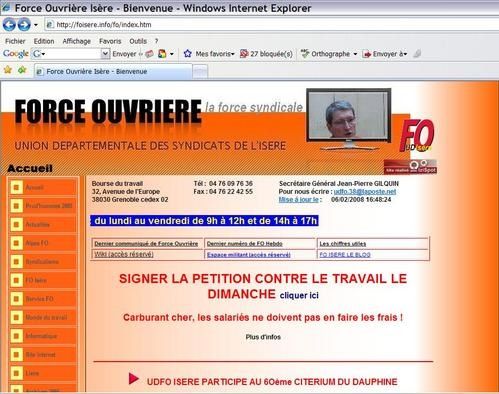
Task: Open the Favorites Center star icon
Action: point(8,70)
